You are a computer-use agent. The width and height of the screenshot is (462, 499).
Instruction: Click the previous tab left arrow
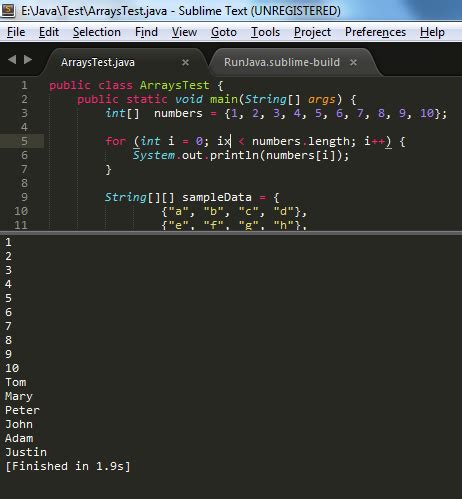[12, 60]
